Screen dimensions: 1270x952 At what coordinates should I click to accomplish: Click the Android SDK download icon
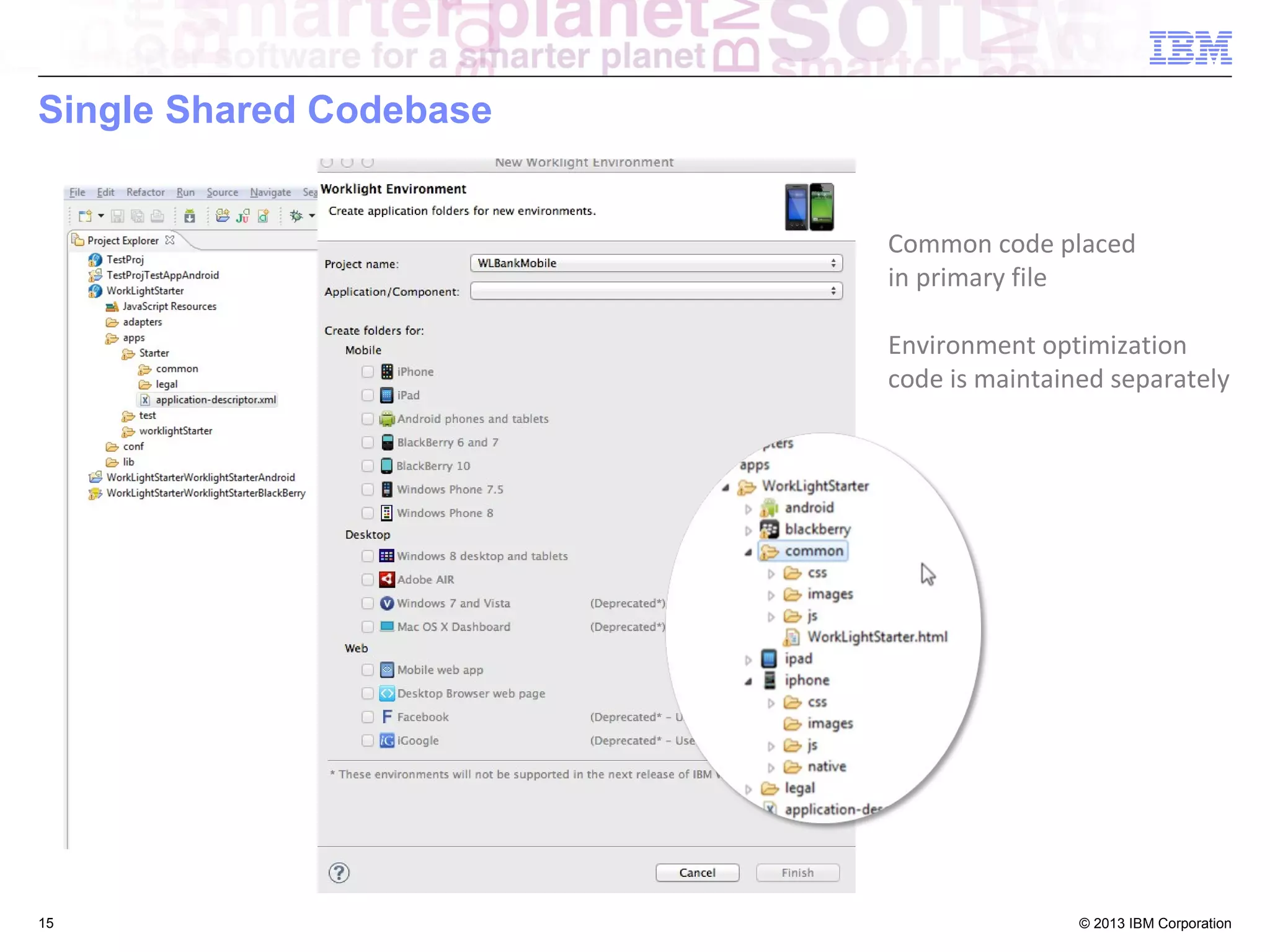pos(190,216)
